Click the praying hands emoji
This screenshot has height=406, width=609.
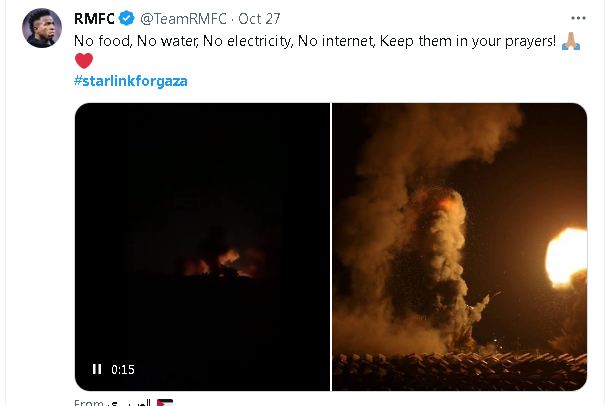pos(570,39)
